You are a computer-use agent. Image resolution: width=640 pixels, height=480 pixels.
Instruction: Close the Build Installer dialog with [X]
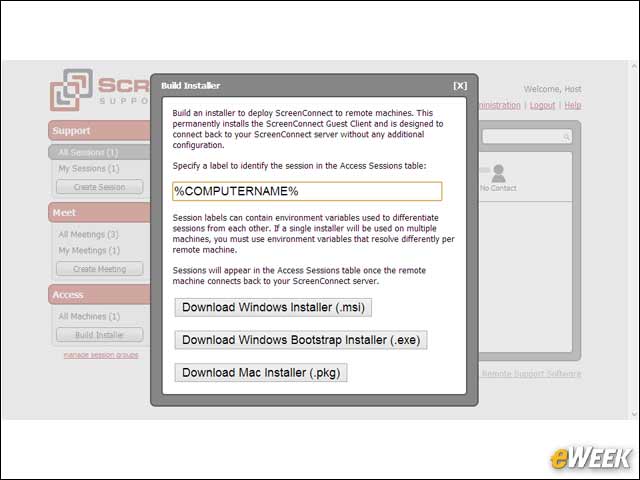460,86
